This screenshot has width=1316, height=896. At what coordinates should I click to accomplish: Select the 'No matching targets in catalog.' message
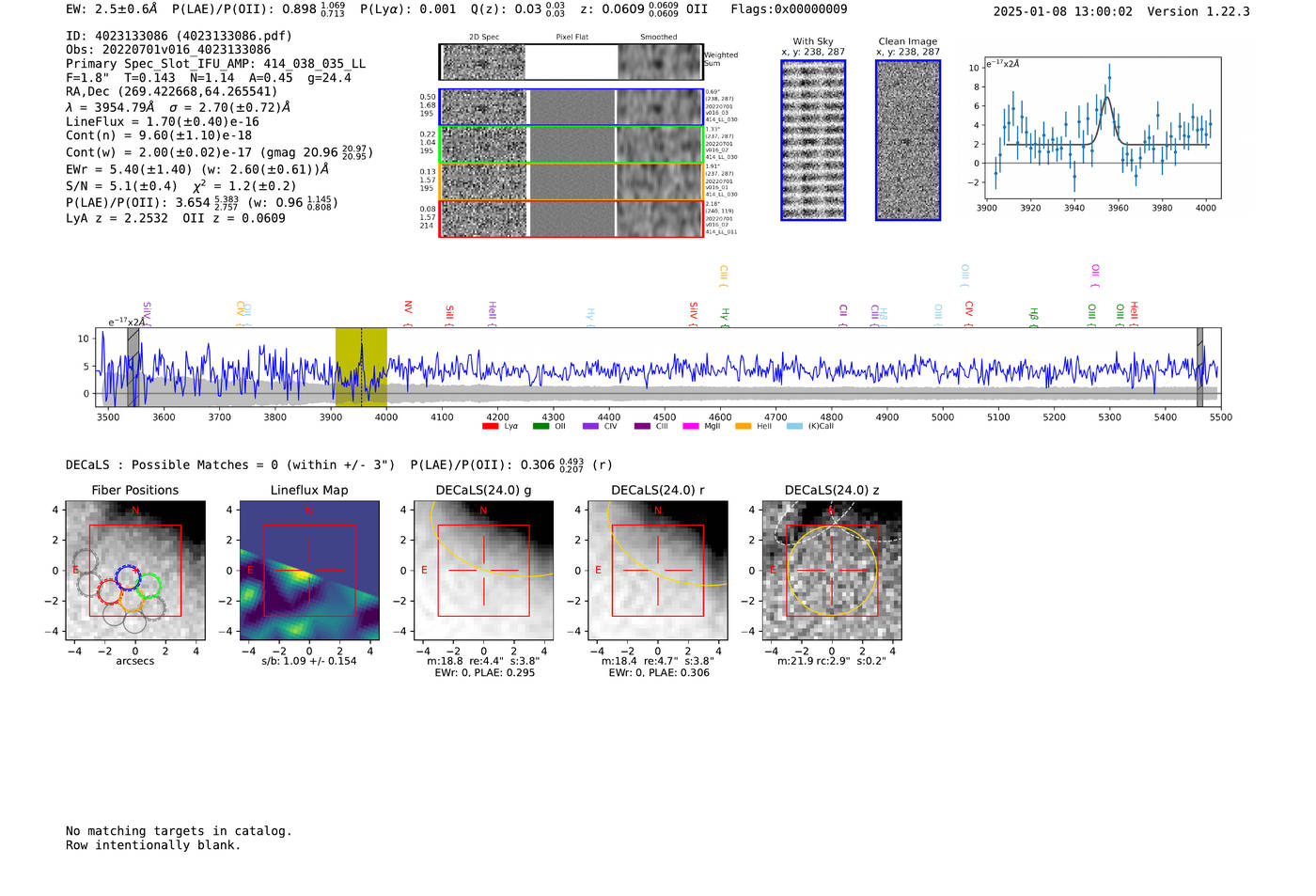tap(179, 831)
